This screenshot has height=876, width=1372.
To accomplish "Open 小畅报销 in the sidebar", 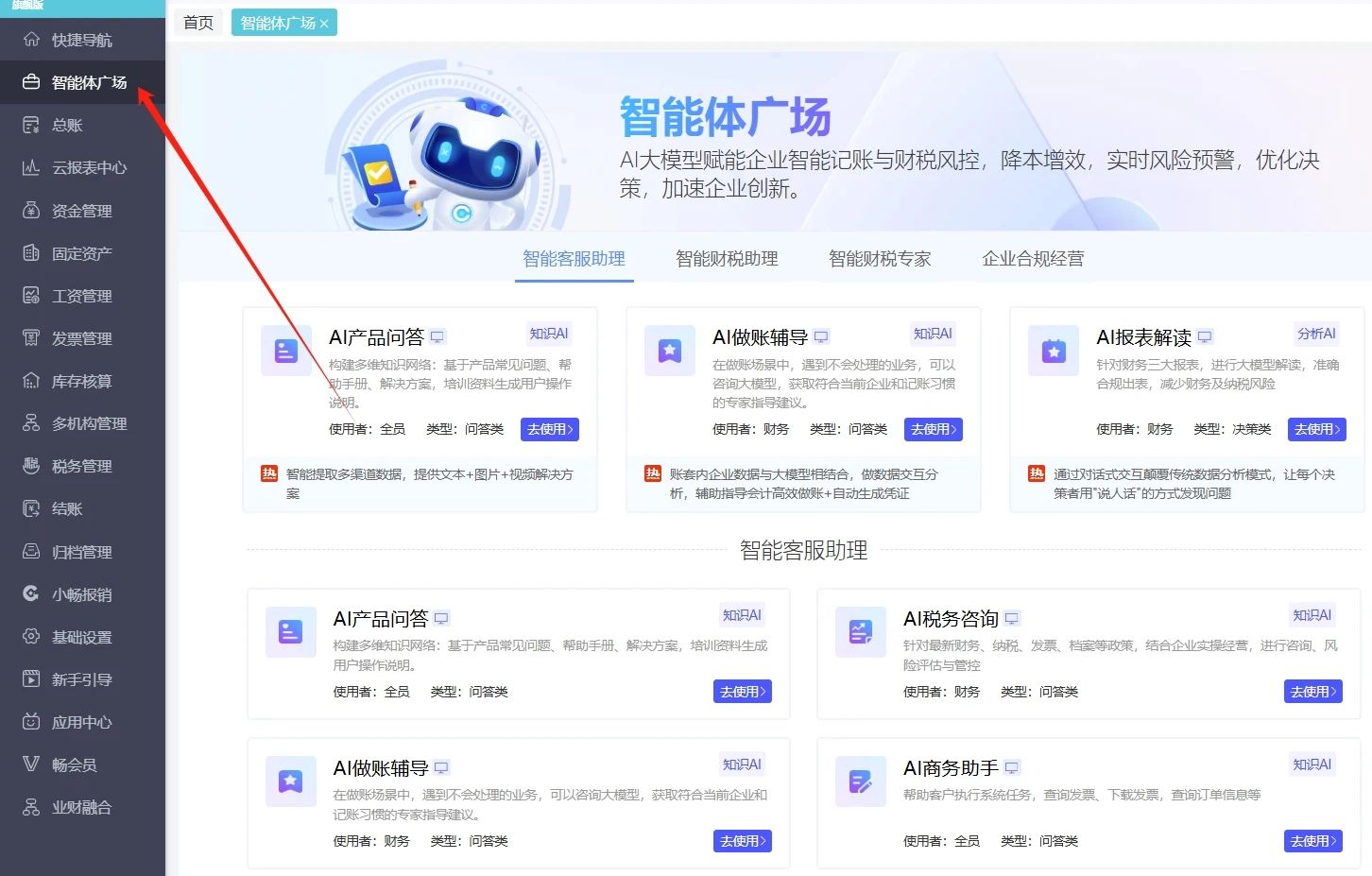I will [80, 593].
